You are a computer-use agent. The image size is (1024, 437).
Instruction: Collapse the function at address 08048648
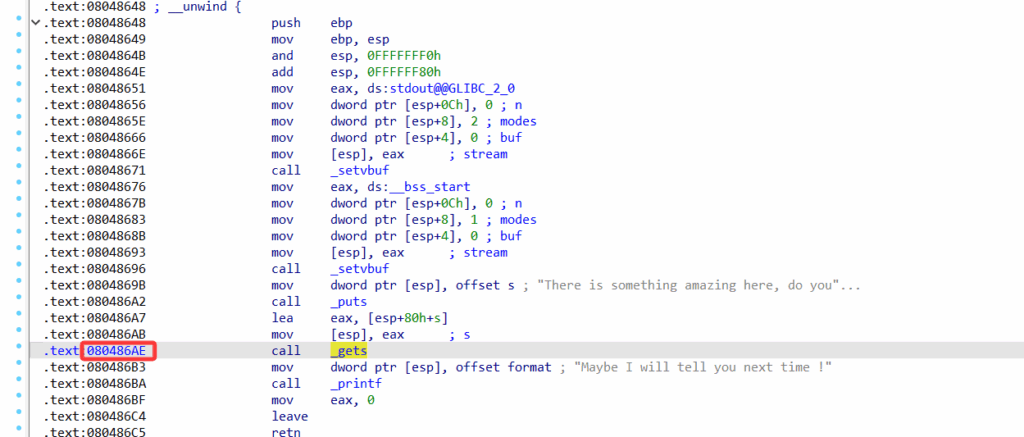[36, 21]
